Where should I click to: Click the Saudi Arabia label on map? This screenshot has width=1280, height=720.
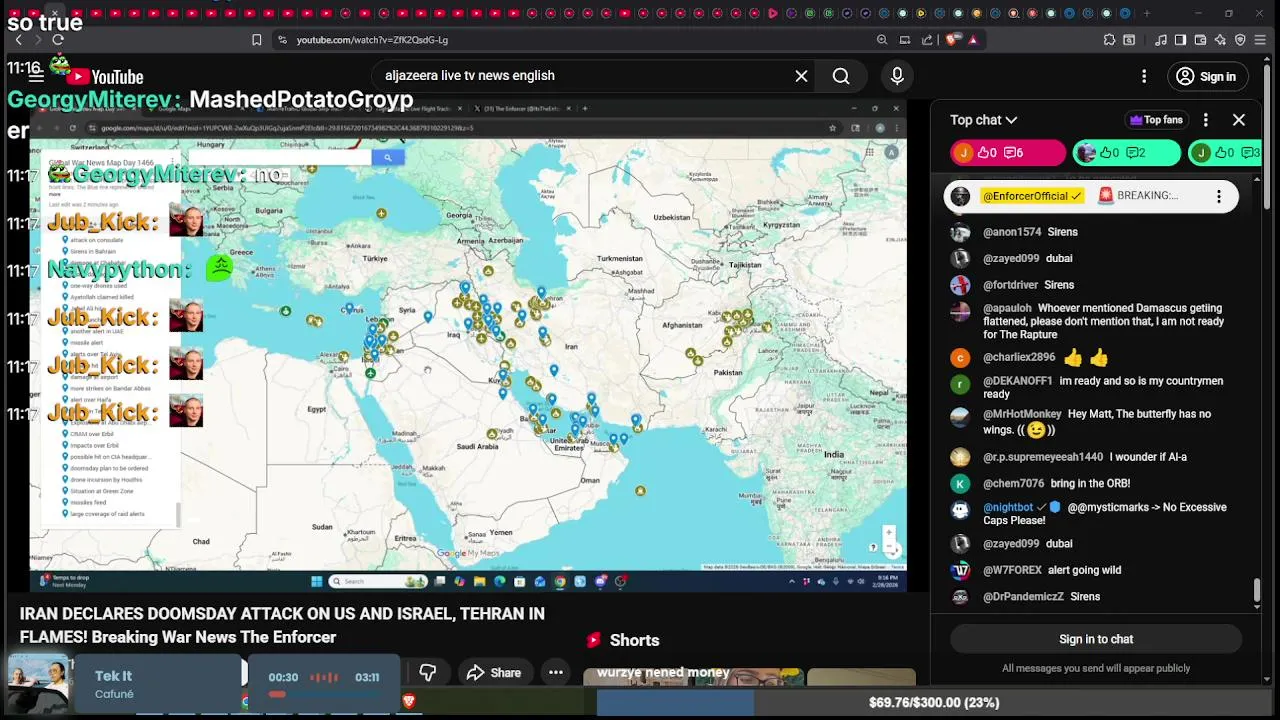(477, 446)
